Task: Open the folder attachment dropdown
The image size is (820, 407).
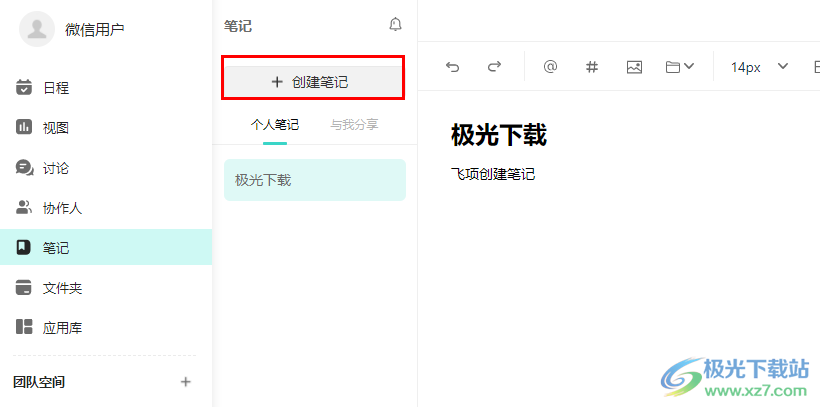Action: pyautogui.click(x=680, y=67)
